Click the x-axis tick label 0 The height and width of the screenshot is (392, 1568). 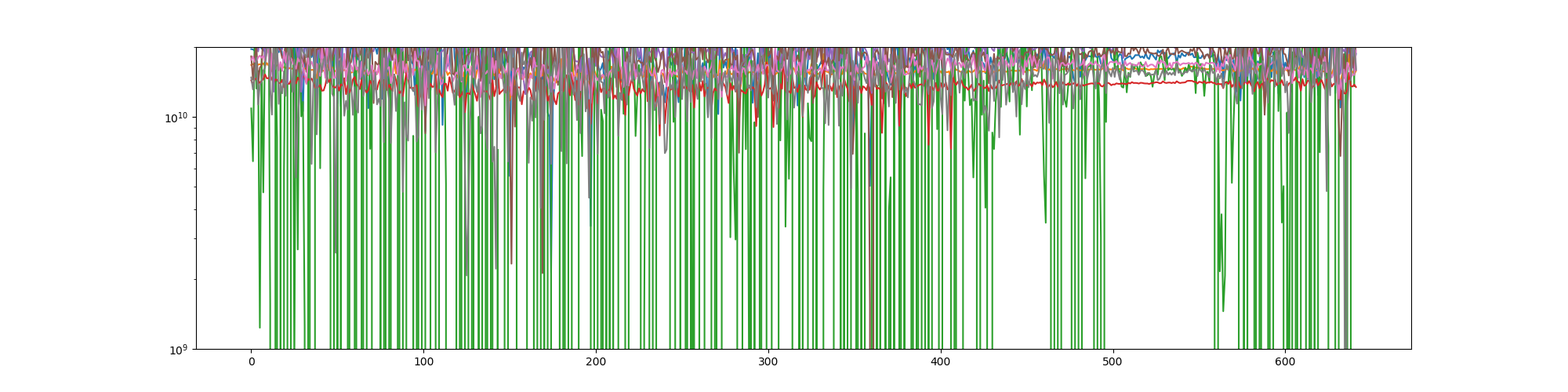[251, 362]
